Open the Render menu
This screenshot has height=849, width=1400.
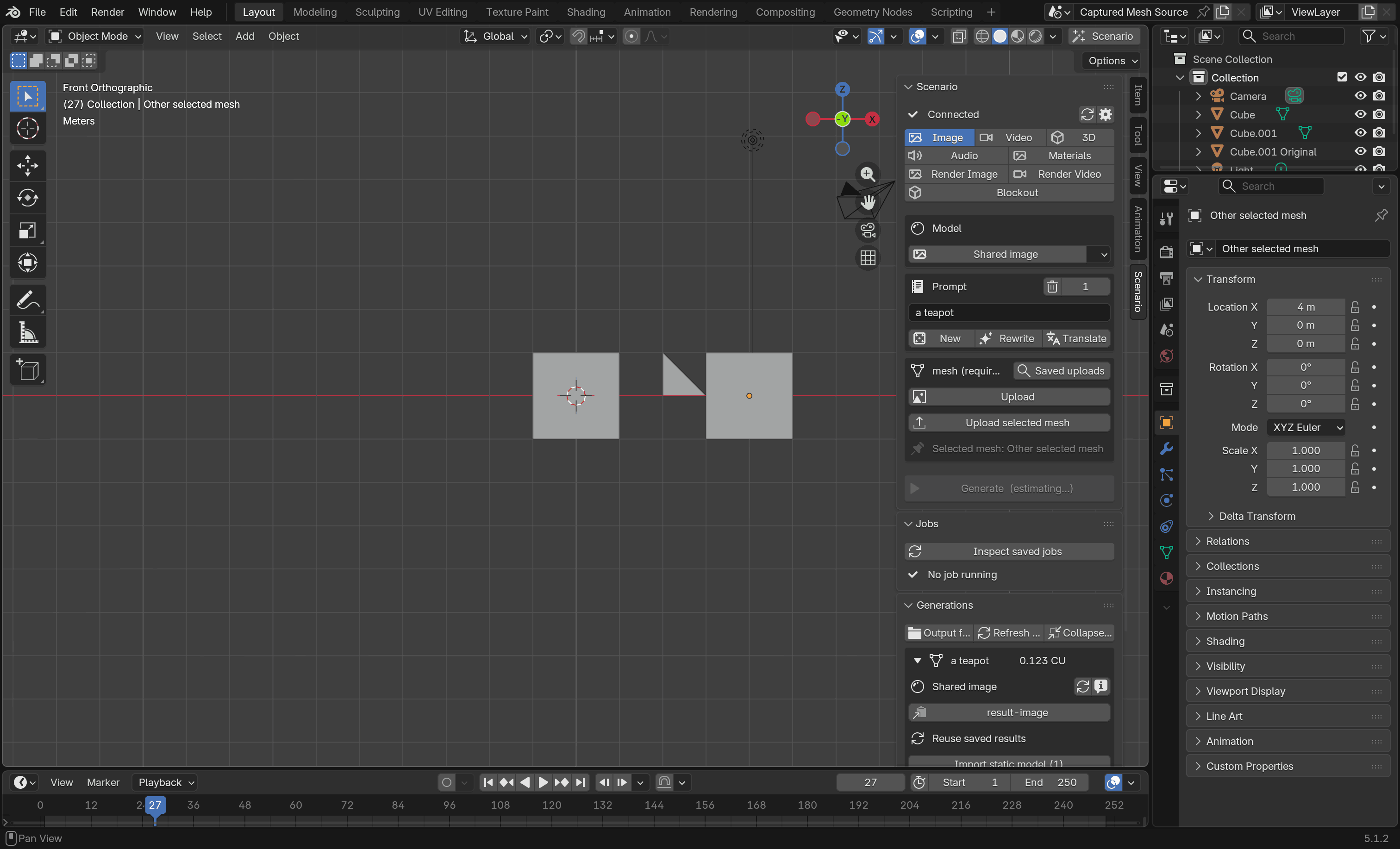point(107,12)
